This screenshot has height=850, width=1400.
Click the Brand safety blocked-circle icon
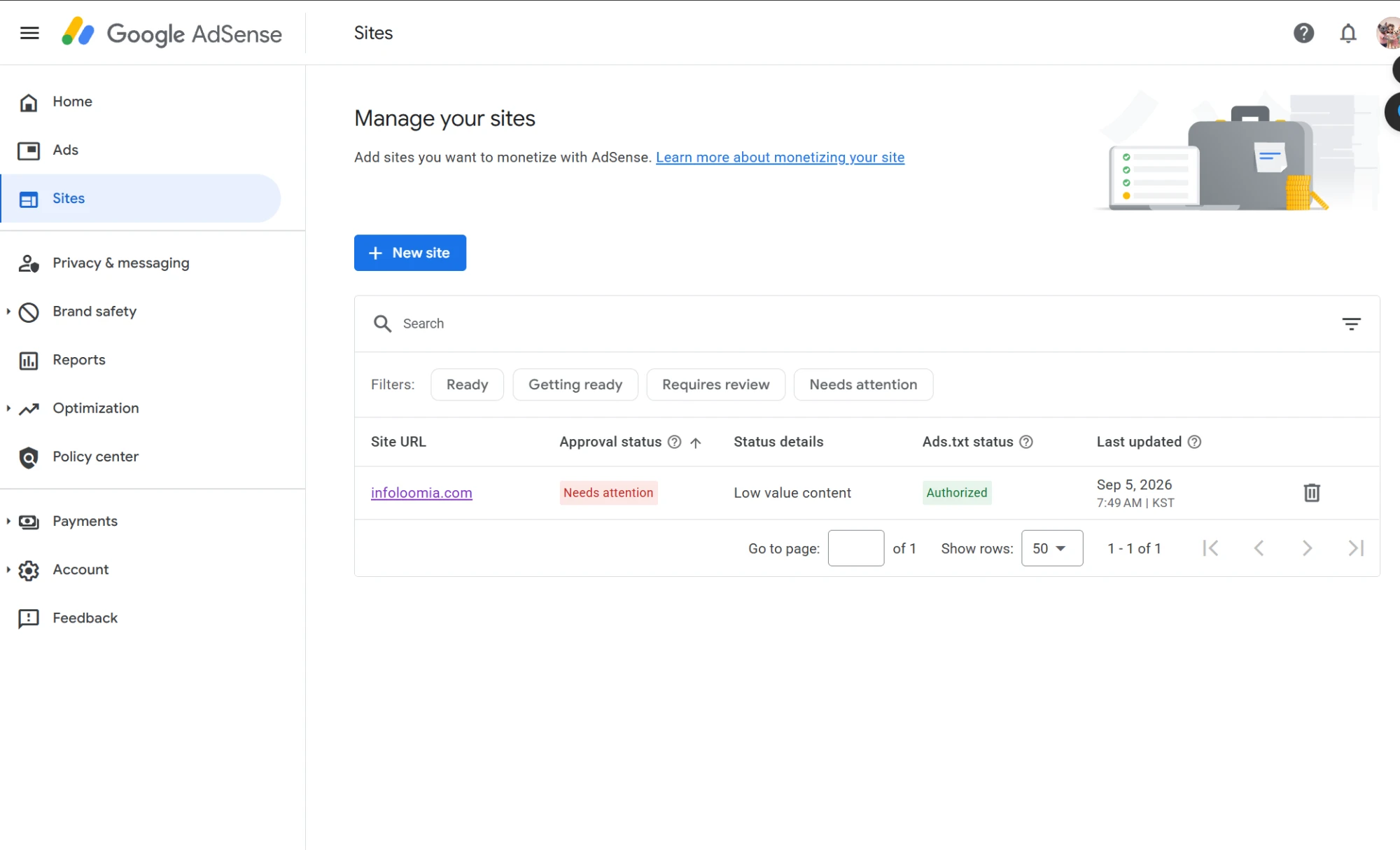29,312
